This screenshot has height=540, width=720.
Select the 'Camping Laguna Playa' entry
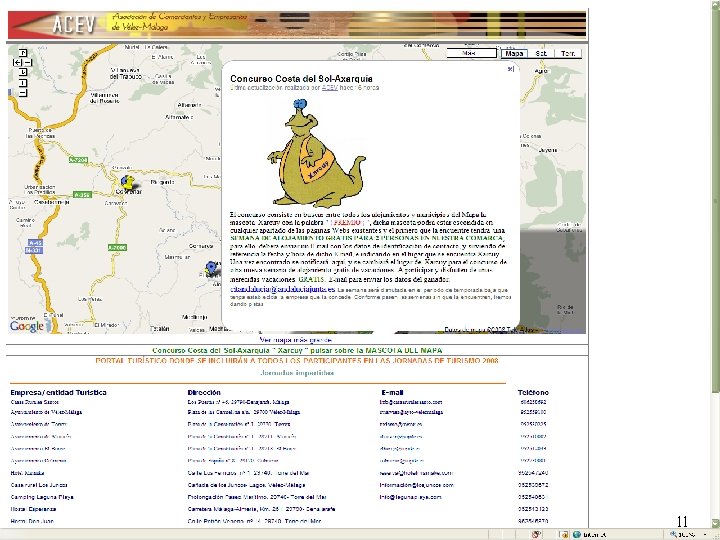[x=42, y=497]
